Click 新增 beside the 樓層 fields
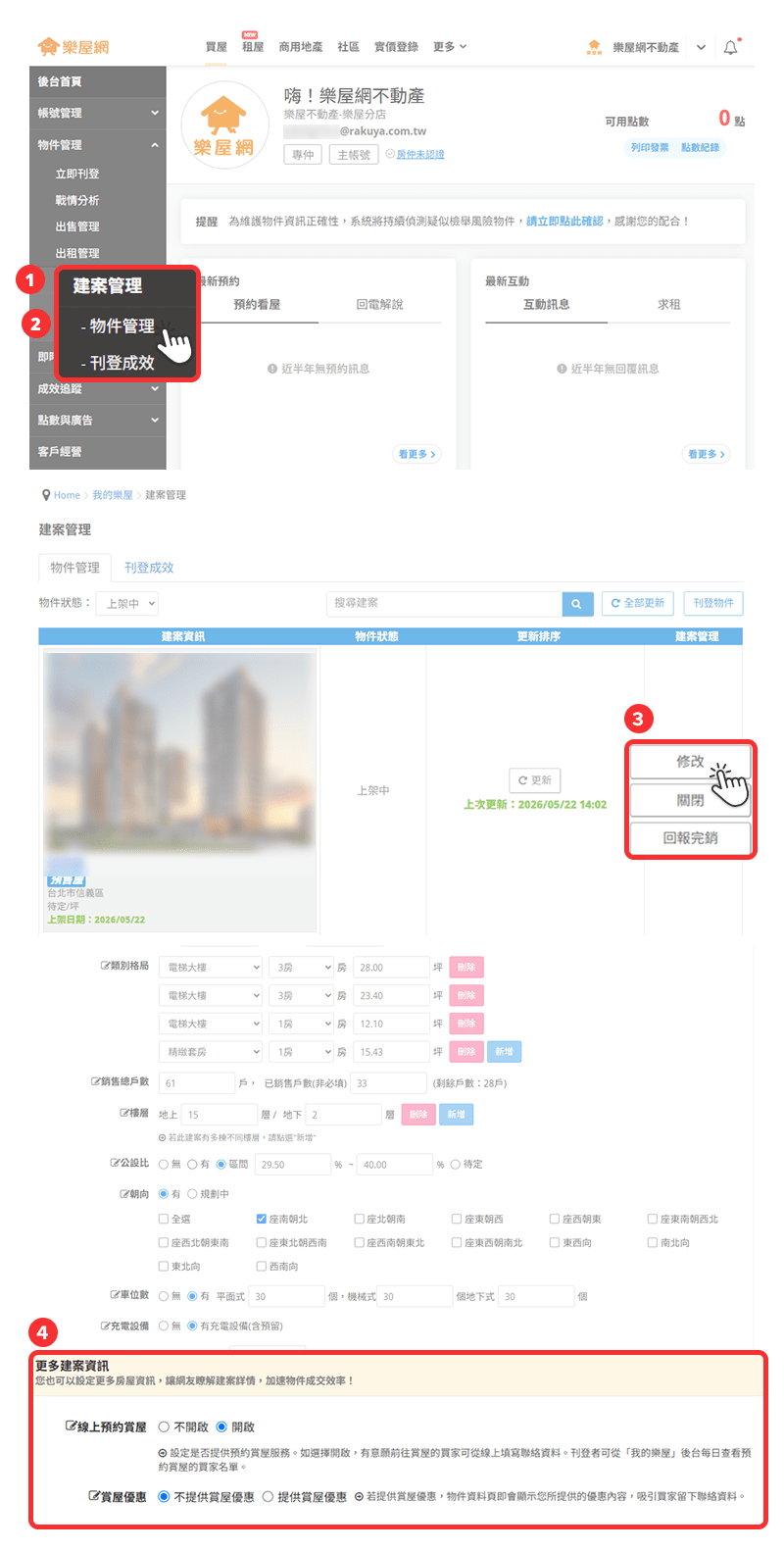The width and height of the screenshot is (784, 1551). (x=456, y=1115)
